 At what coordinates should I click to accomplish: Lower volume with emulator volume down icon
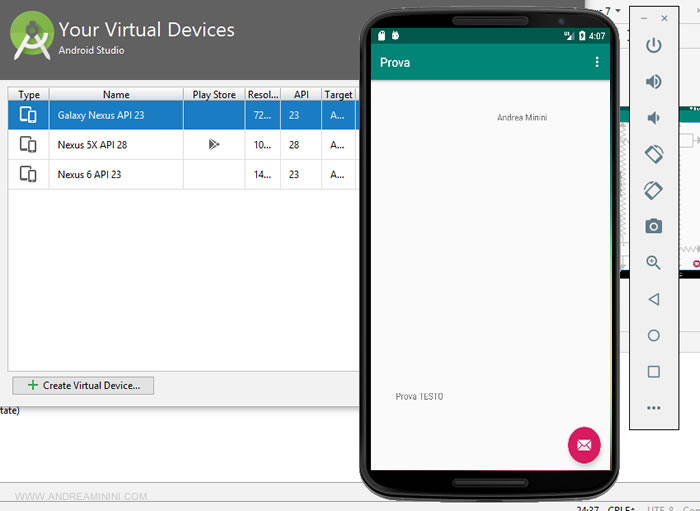[x=654, y=118]
